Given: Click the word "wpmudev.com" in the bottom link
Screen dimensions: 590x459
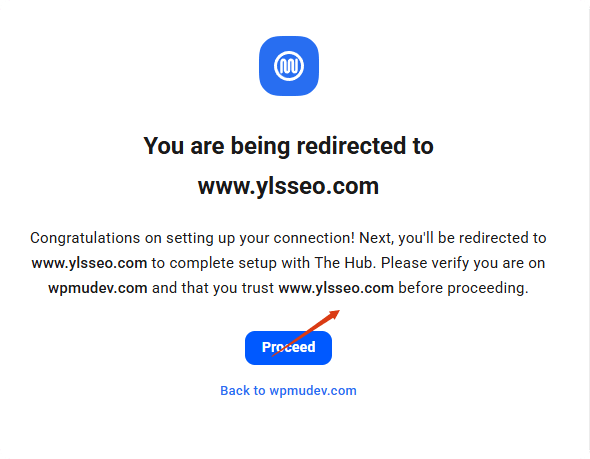Looking at the screenshot, I should [313, 391].
